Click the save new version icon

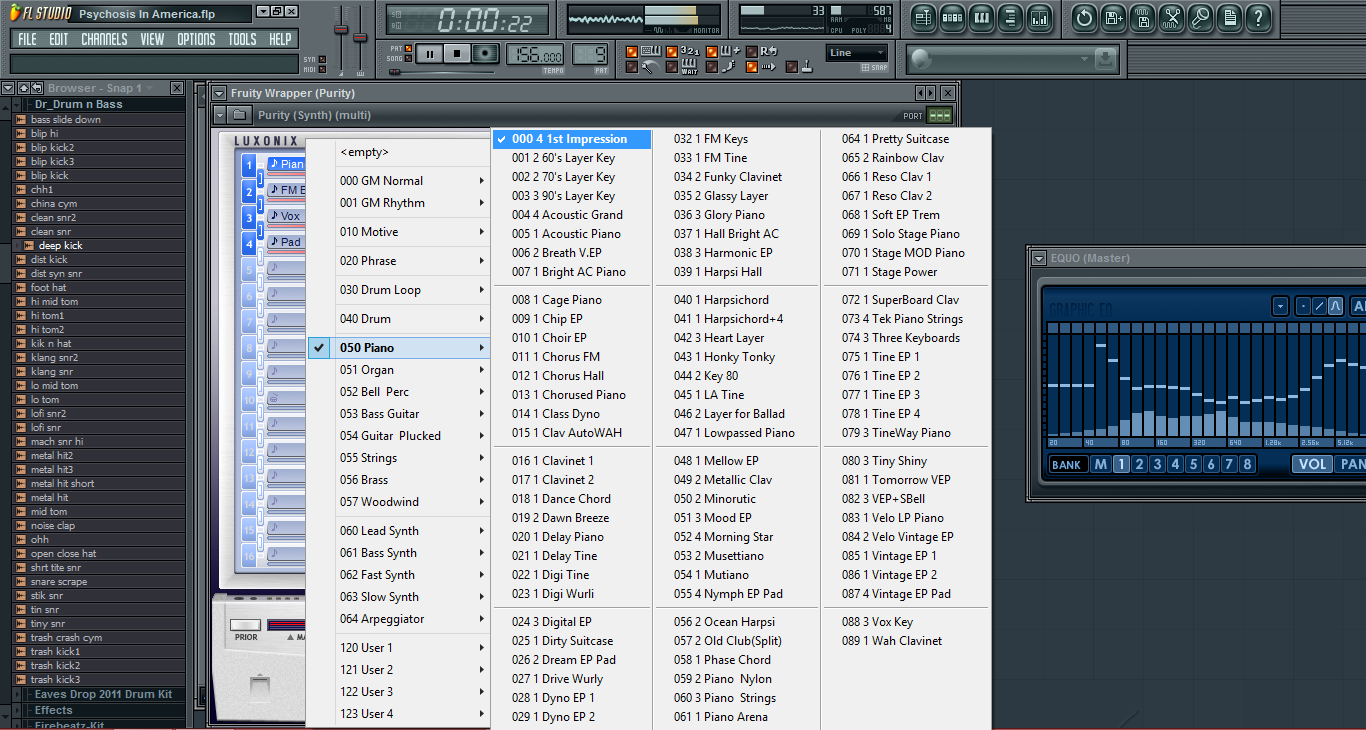coord(1113,18)
